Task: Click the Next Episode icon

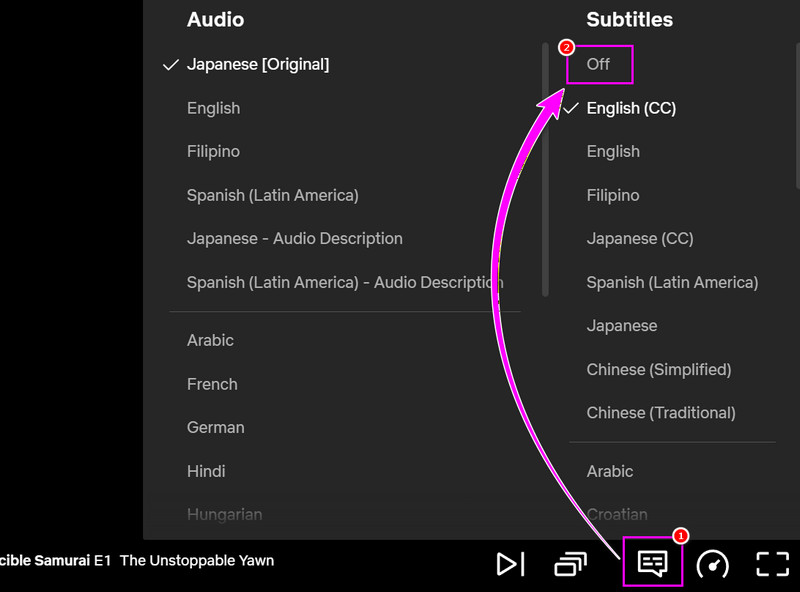Action: click(511, 563)
